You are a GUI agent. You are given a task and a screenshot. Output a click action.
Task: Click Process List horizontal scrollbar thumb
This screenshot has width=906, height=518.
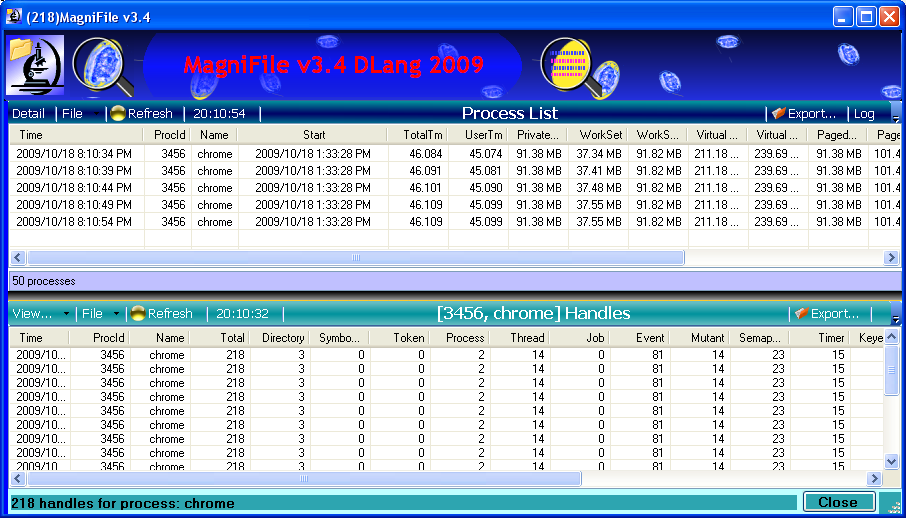click(x=356, y=258)
